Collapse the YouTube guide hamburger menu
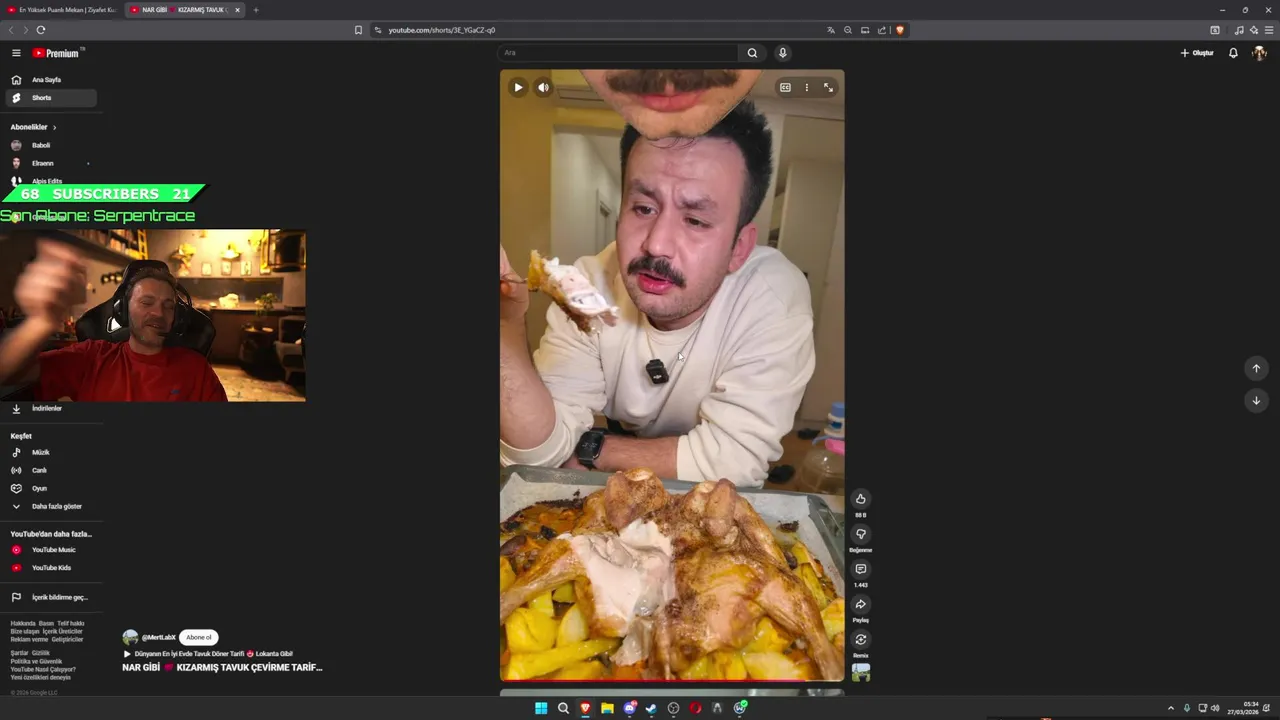Image resolution: width=1280 pixels, height=720 pixels. pyautogui.click(x=16, y=53)
